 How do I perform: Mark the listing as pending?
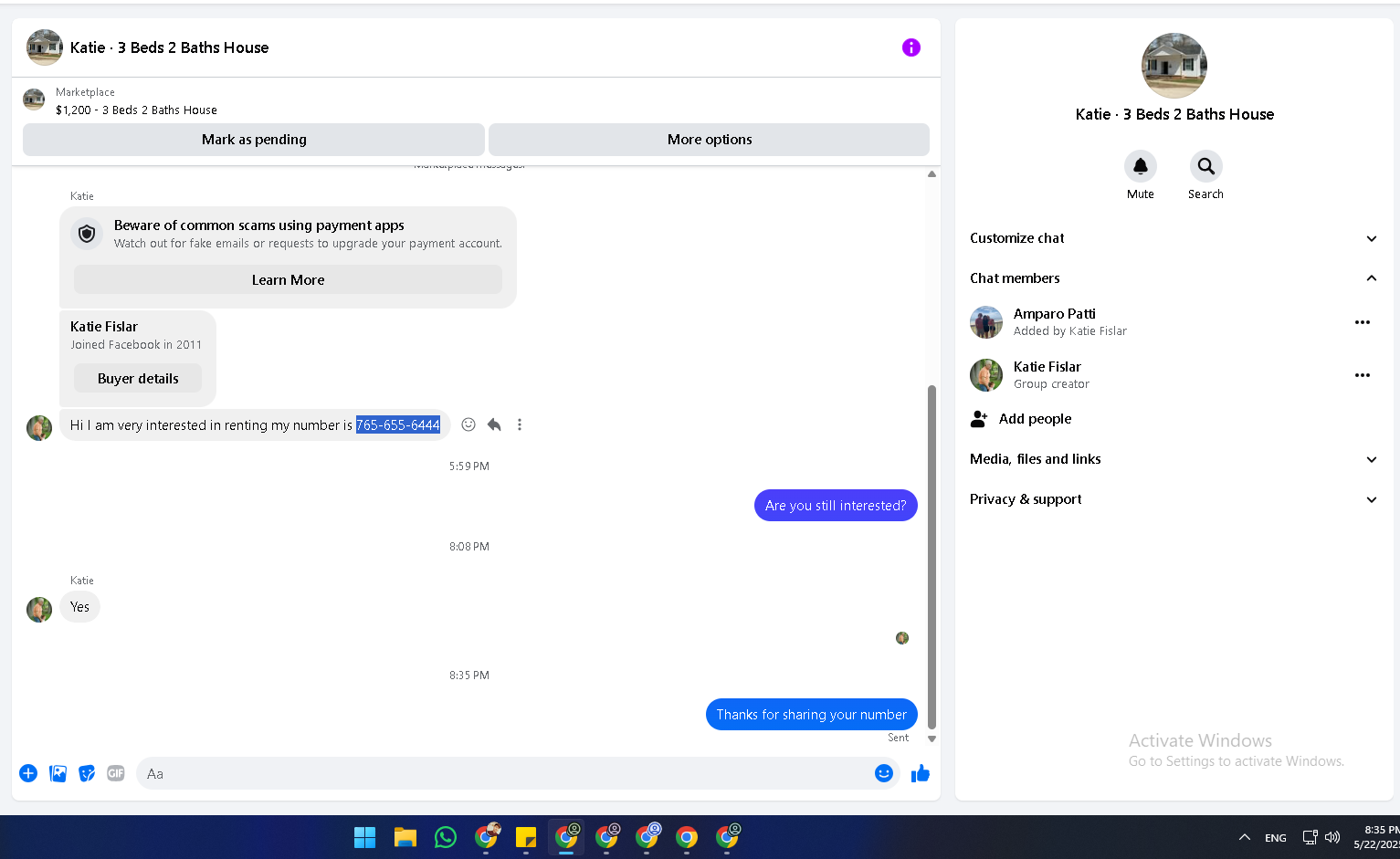(254, 140)
